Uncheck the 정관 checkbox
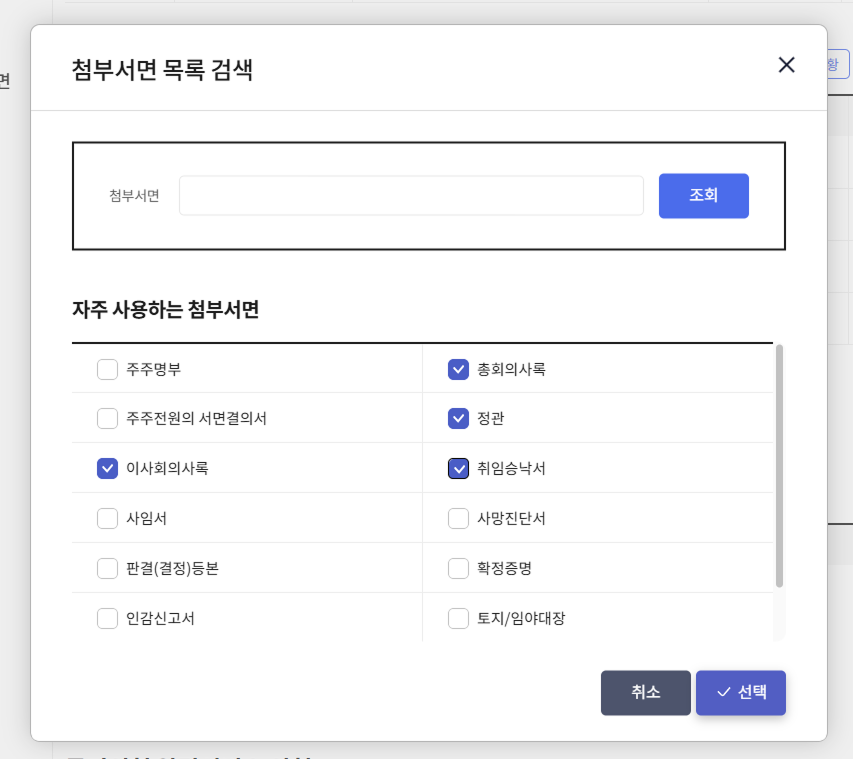The height and width of the screenshot is (759, 853). click(458, 418)
